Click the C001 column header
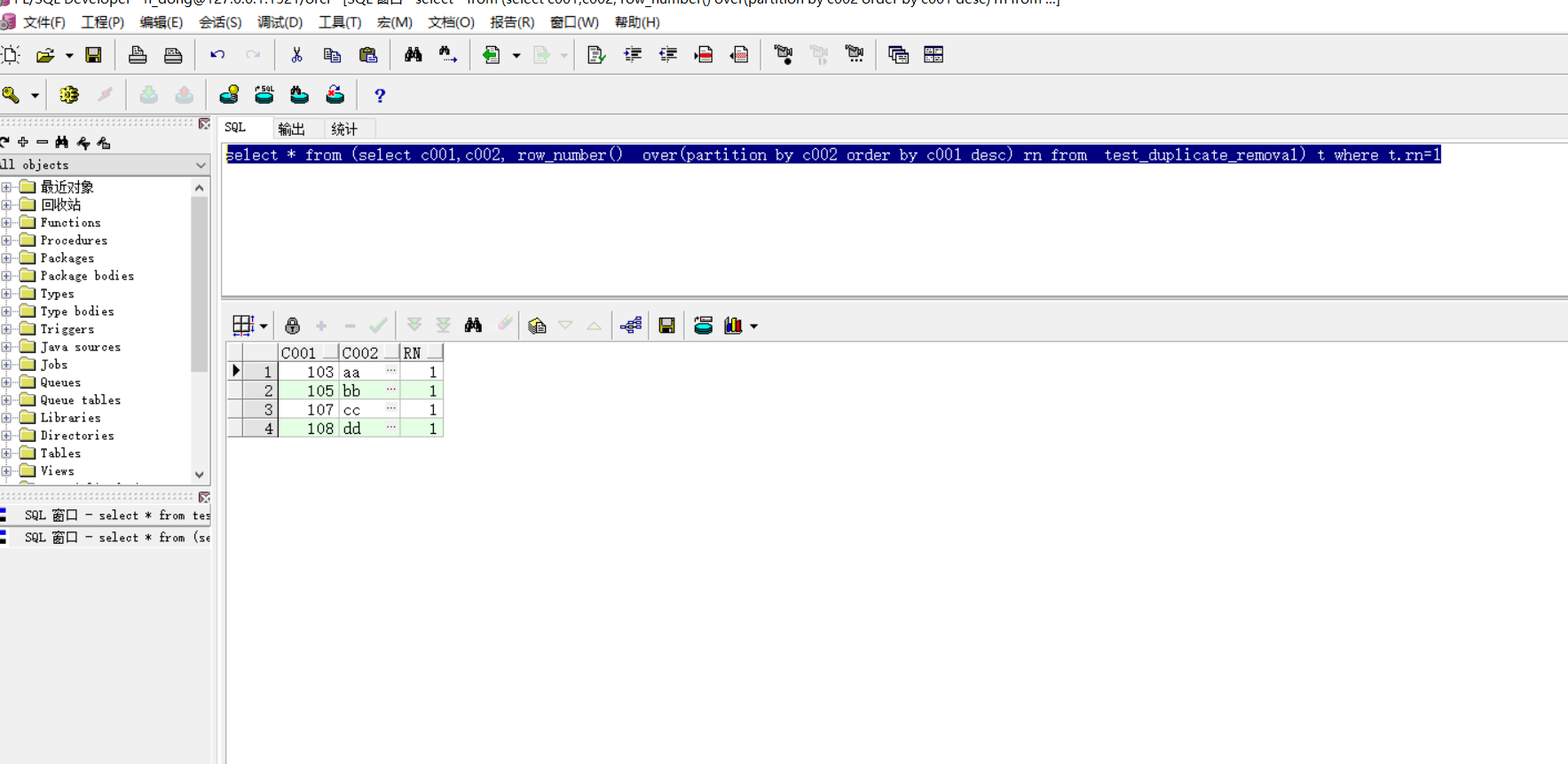Screen dimensions: 1568x764 [308, 353]
